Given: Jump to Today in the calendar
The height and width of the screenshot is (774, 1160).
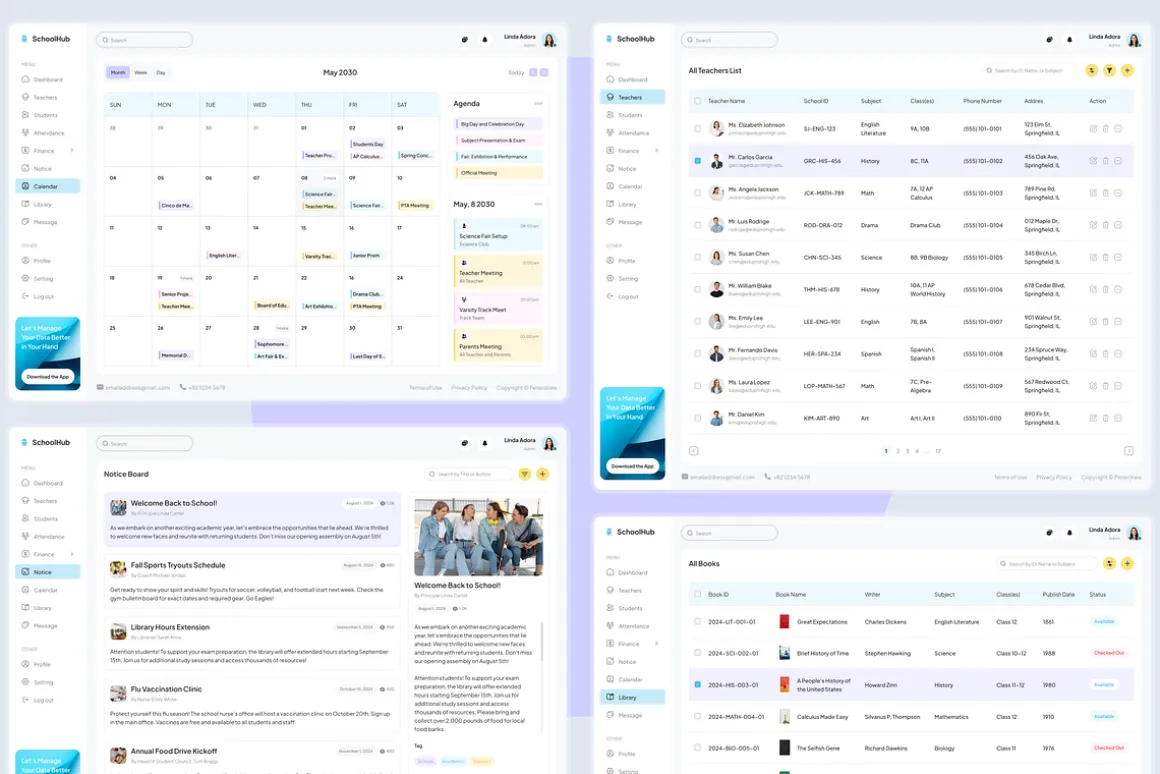Looking at the screenshot, I should coord(516,73).
